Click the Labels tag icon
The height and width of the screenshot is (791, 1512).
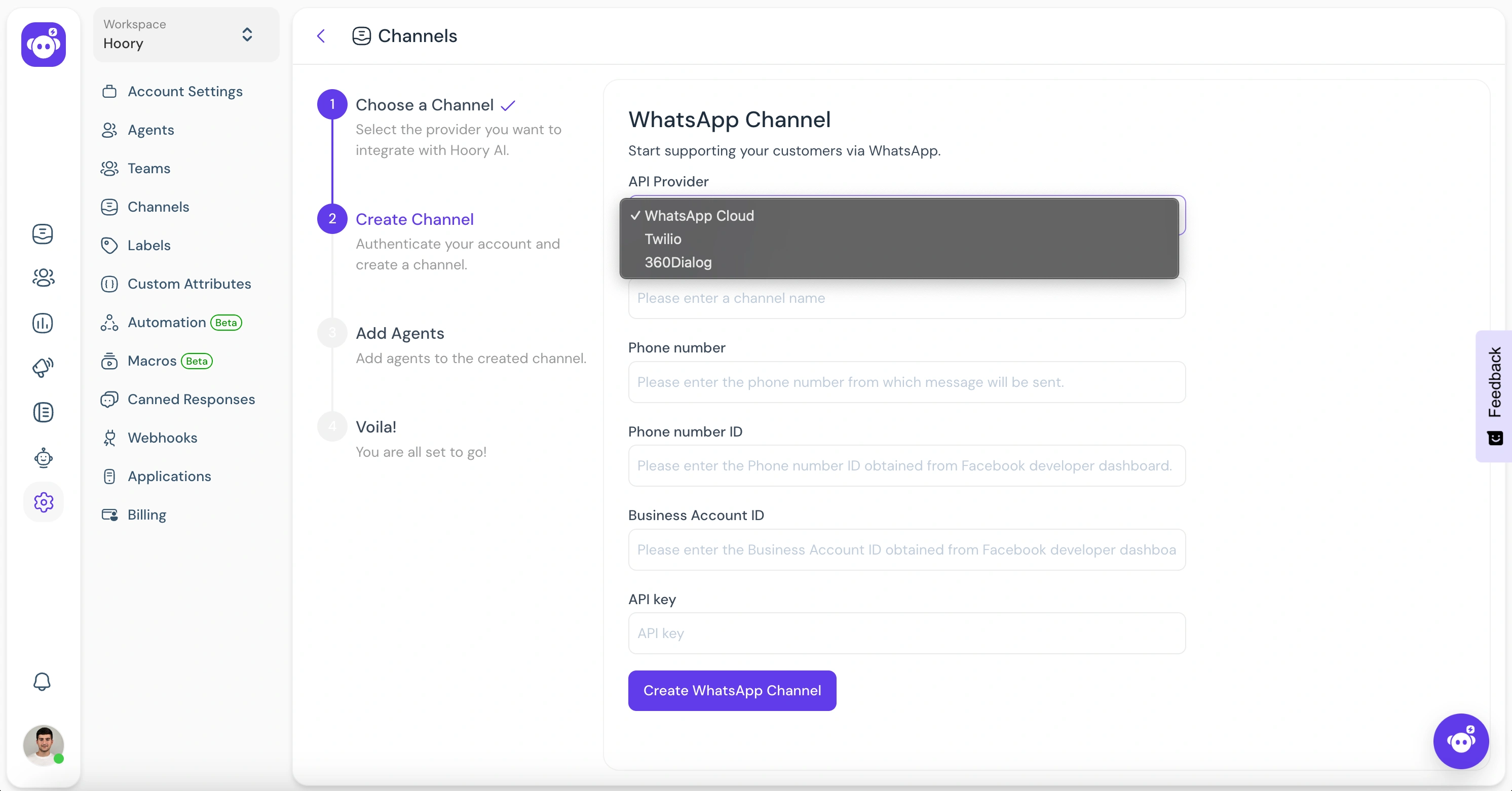pos(109,245)
